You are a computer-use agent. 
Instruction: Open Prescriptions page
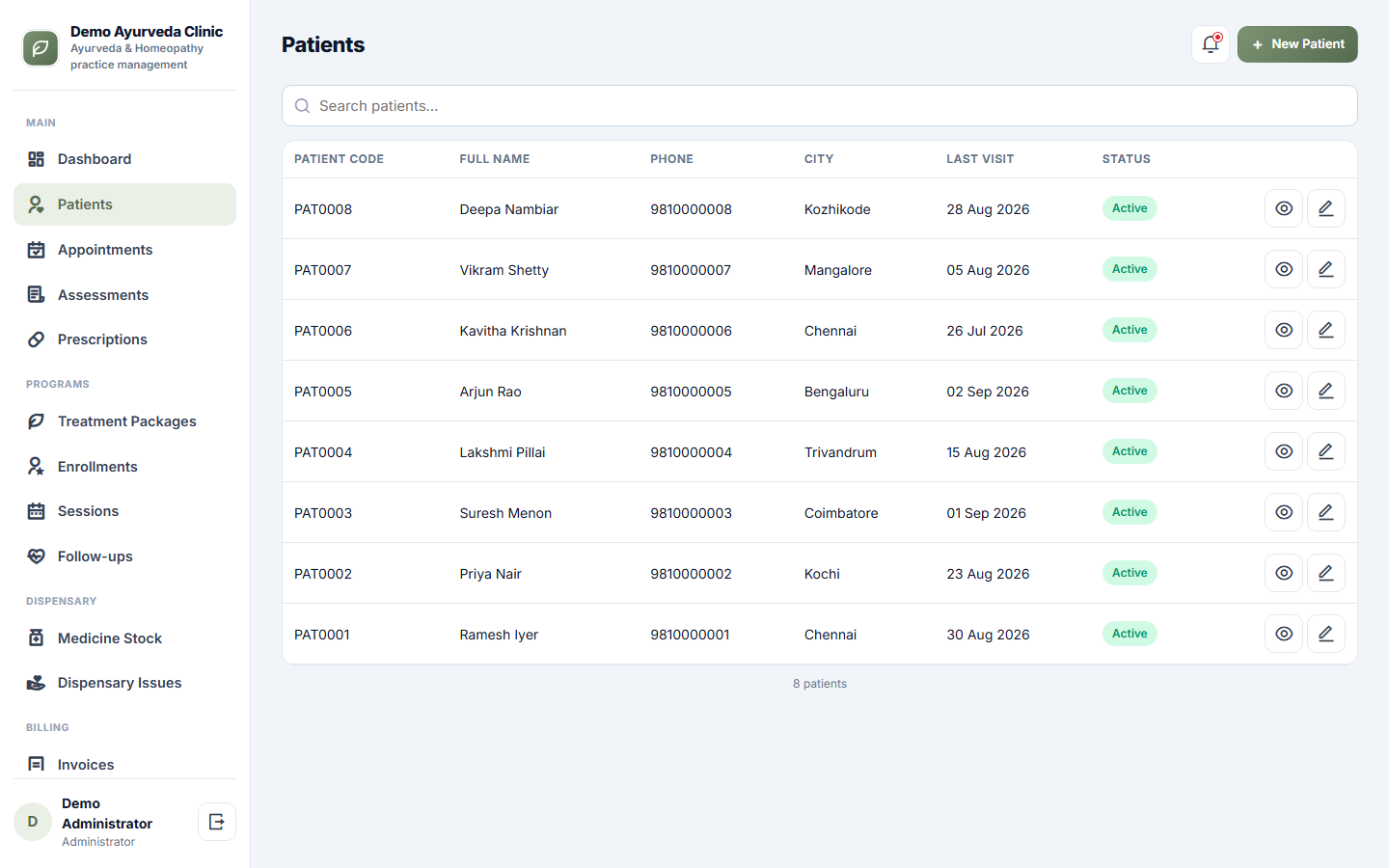124,339
